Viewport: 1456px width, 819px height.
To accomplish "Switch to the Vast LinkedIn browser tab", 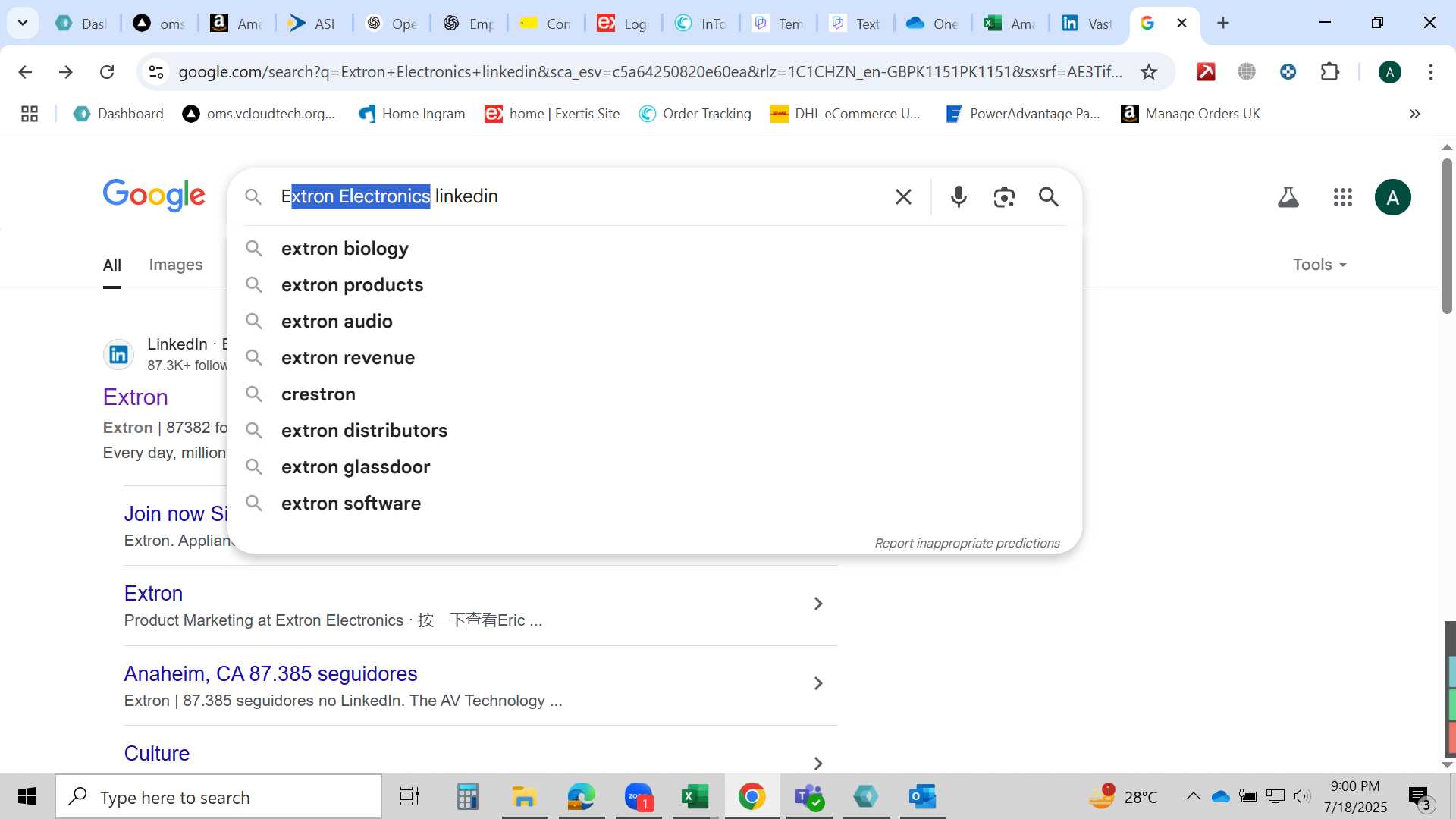I will [1088, 23].
